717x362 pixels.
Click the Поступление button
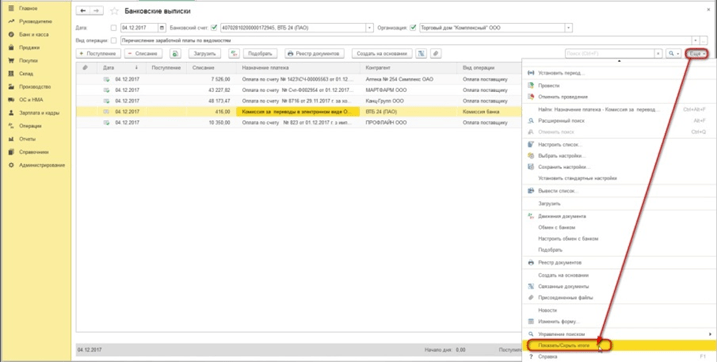pos(98,53)
